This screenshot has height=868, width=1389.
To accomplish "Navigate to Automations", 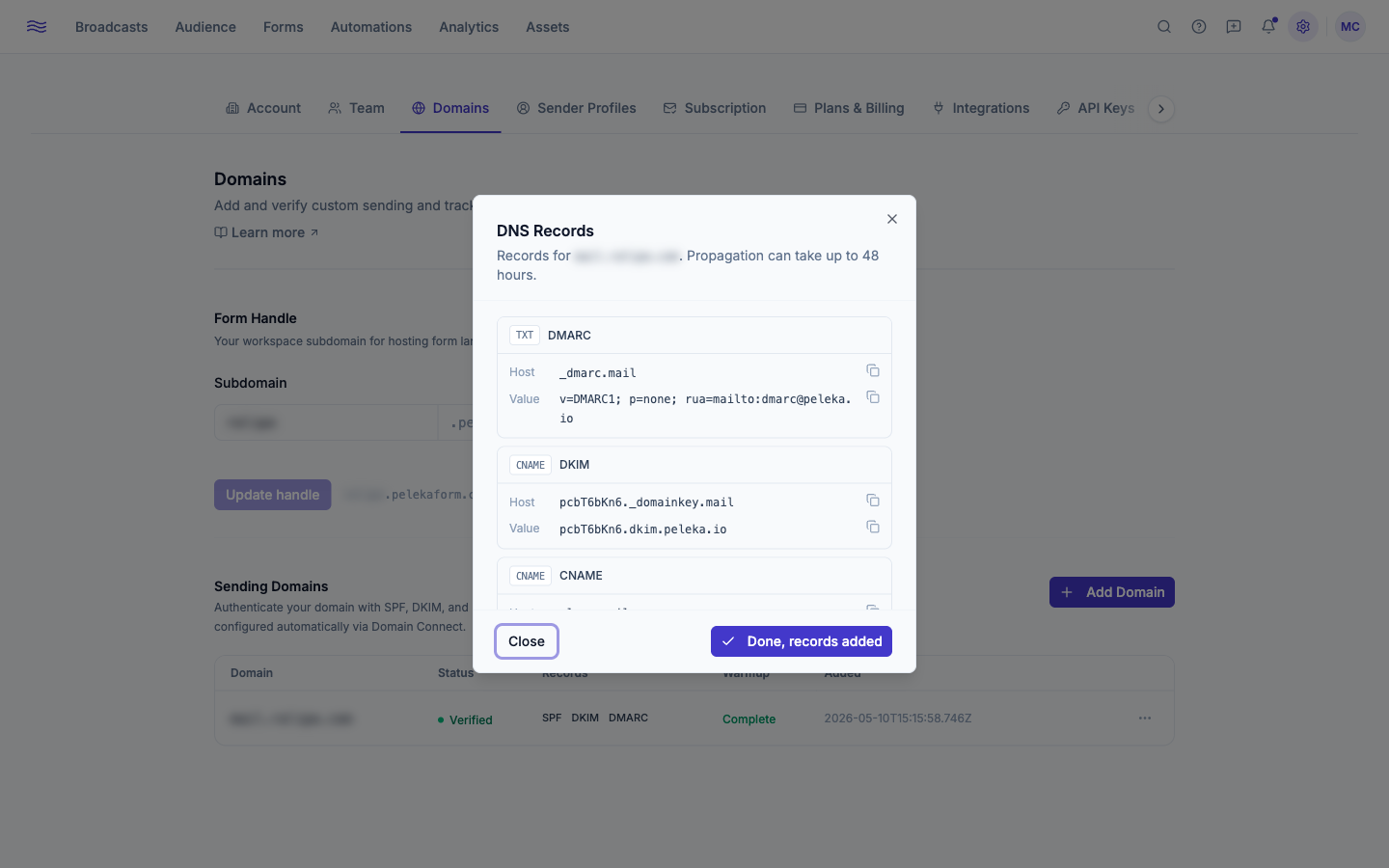I will [371, 27].
